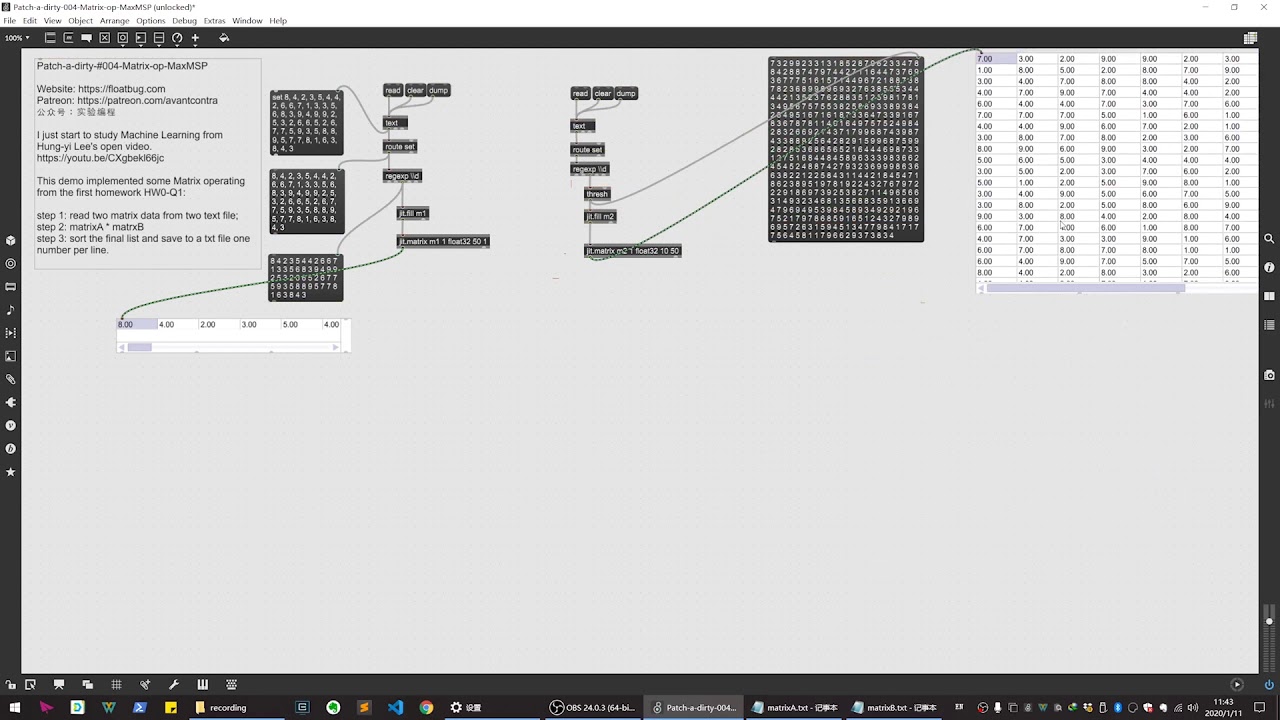Open the Extras menu
This screenshot has height=720, width=1280.
(x=214, y=21)
